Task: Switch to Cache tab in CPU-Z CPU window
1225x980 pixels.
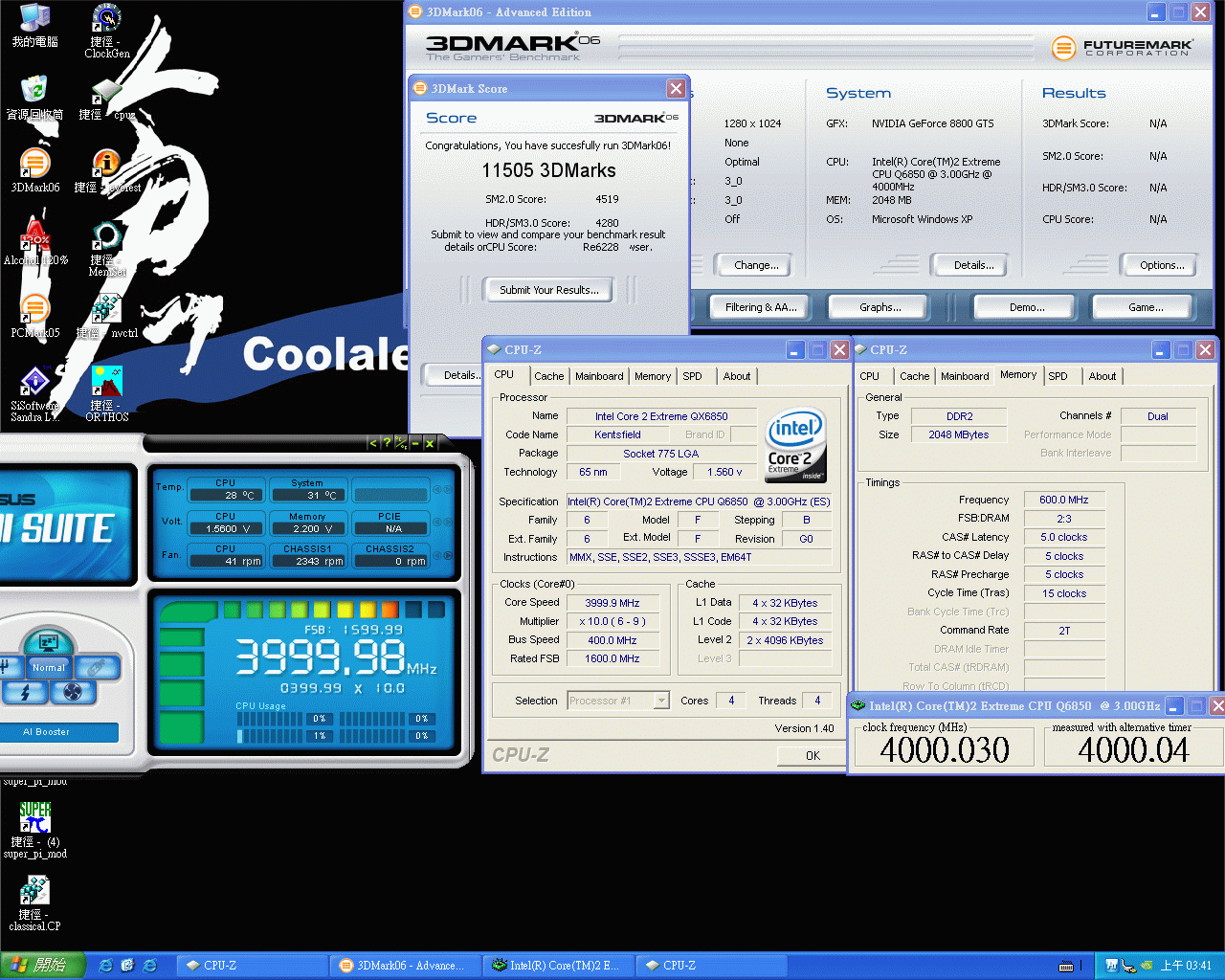Action: click(x=549, y=376)
